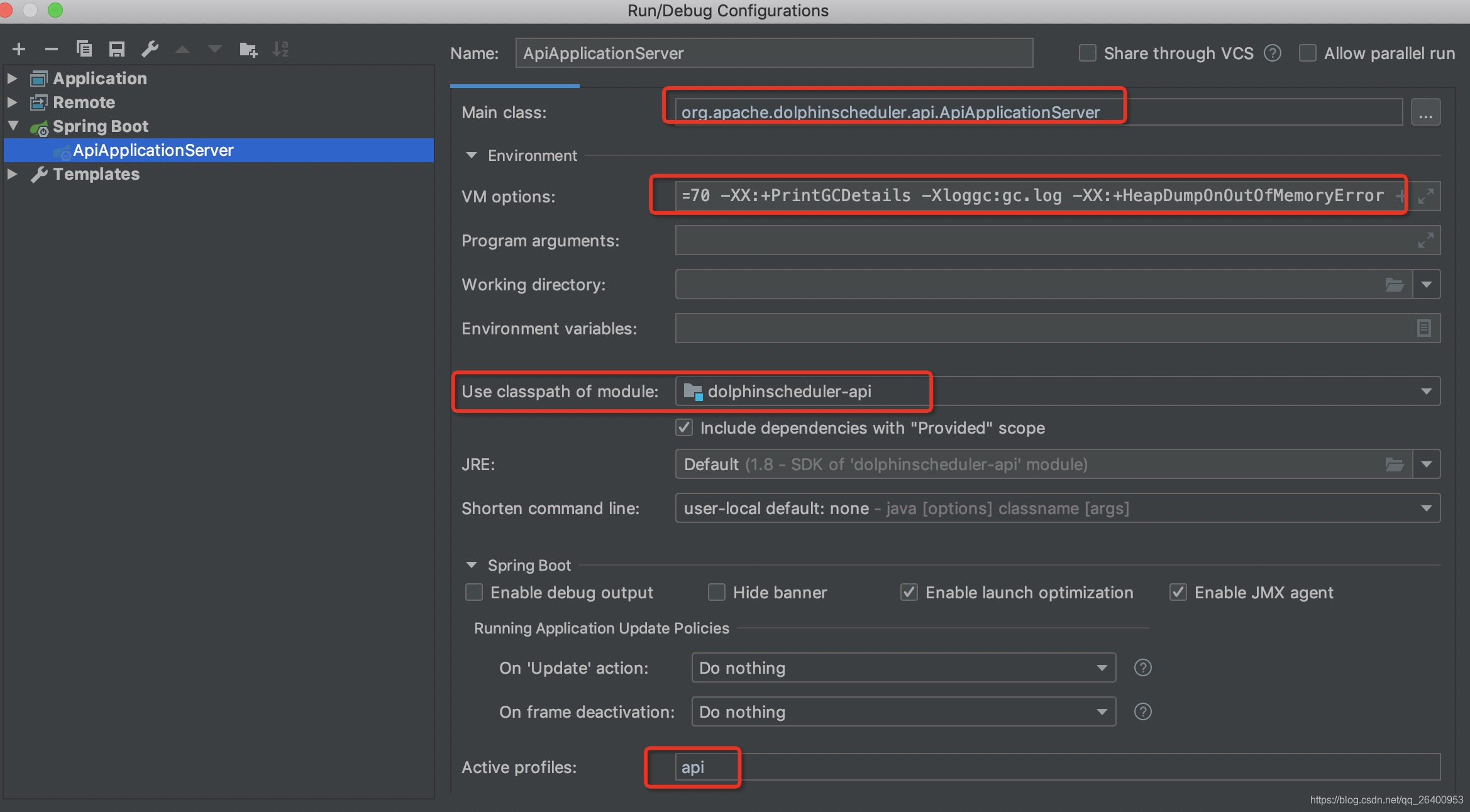Click the Move into new folder icon

point(248,49)
